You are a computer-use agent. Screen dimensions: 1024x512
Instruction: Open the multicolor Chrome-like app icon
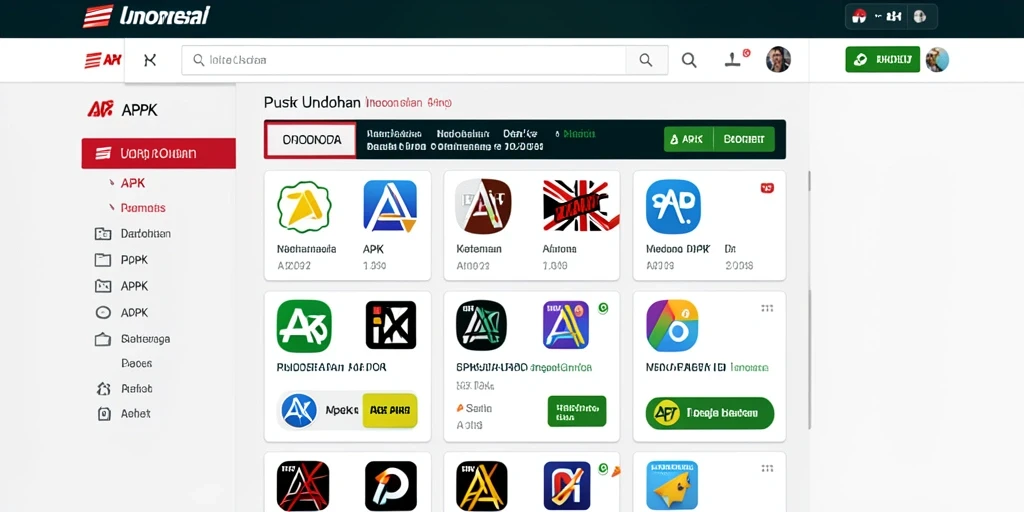[x=673, y=325]
